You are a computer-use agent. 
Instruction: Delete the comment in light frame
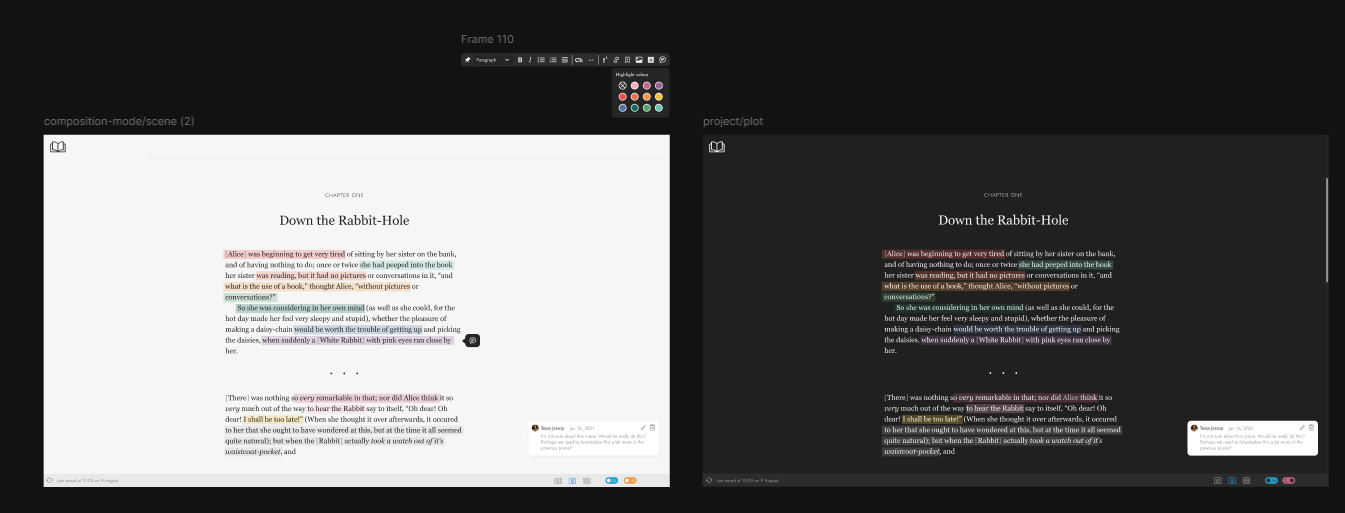click(x=652, y=428)
